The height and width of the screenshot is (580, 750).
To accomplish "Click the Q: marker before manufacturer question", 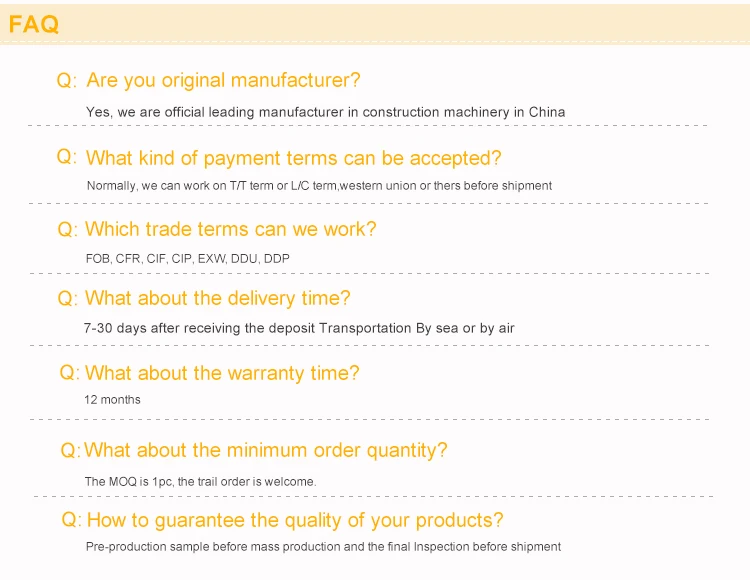I will (66, 80).
